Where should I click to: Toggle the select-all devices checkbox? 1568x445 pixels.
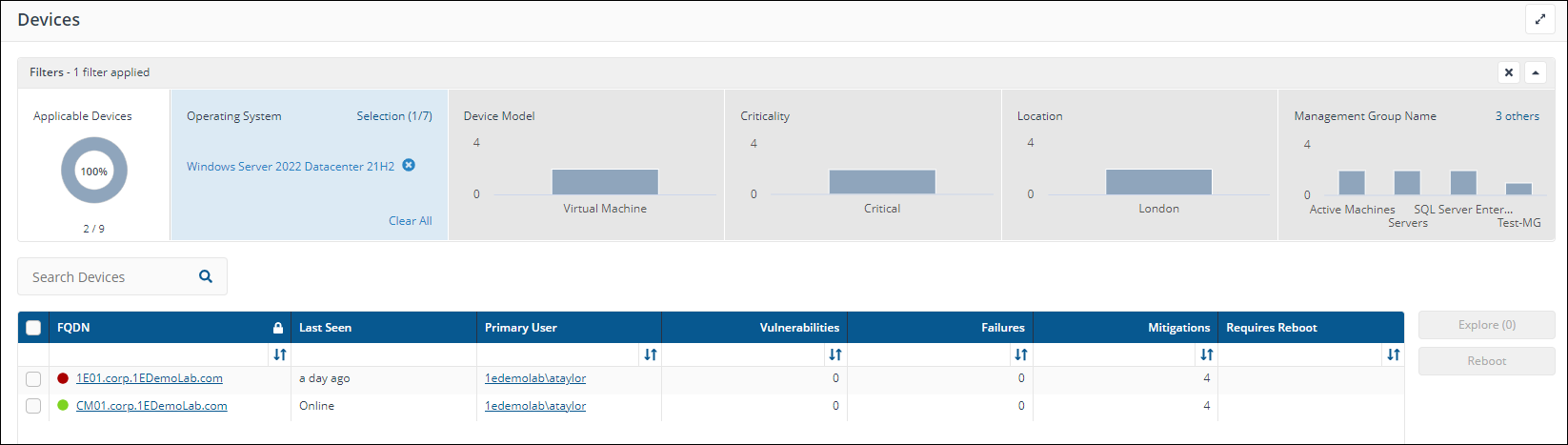tap(33, 328)
